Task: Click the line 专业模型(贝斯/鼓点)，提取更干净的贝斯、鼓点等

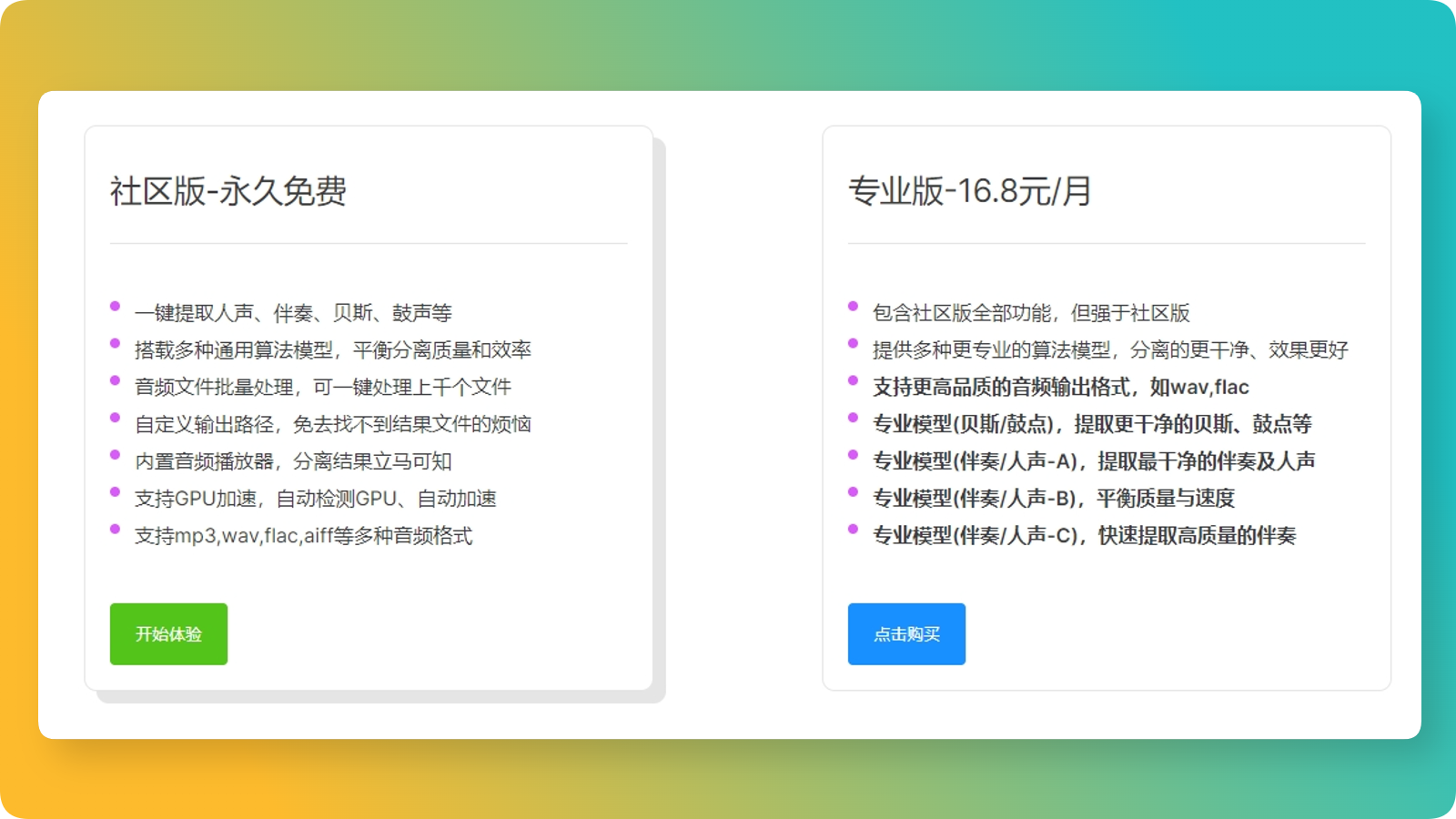Action: coord(1092,425)
